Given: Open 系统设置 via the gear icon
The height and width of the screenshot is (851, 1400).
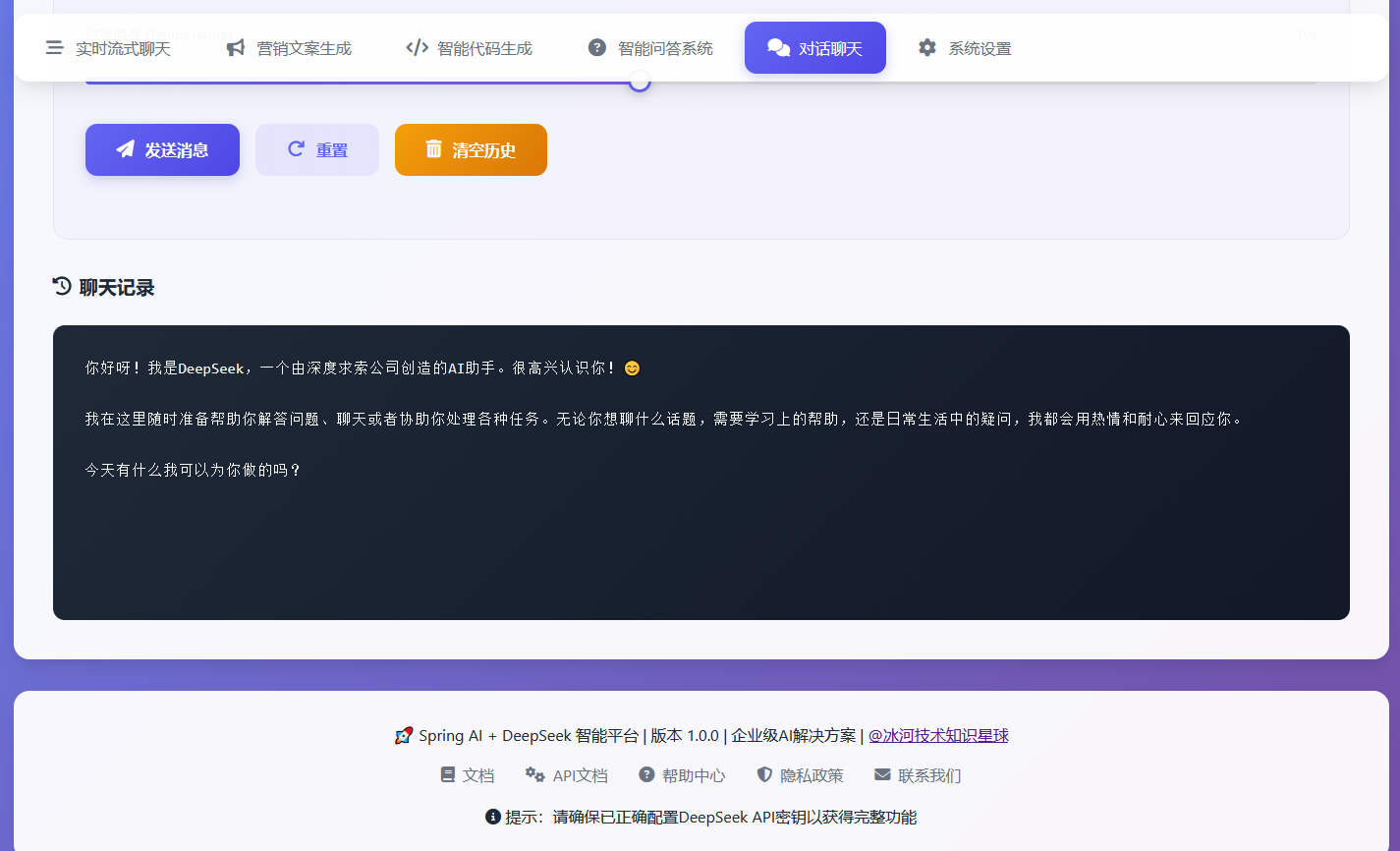Looking at the screenshot, I should 927,48.
